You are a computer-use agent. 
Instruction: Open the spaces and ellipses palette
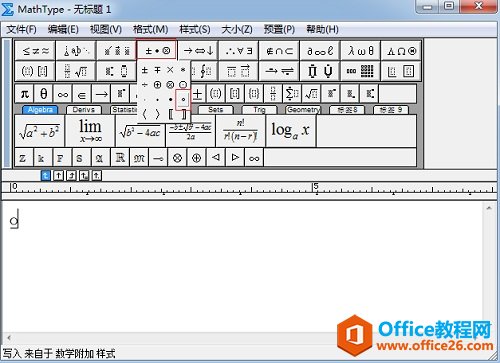click(76, 51)
